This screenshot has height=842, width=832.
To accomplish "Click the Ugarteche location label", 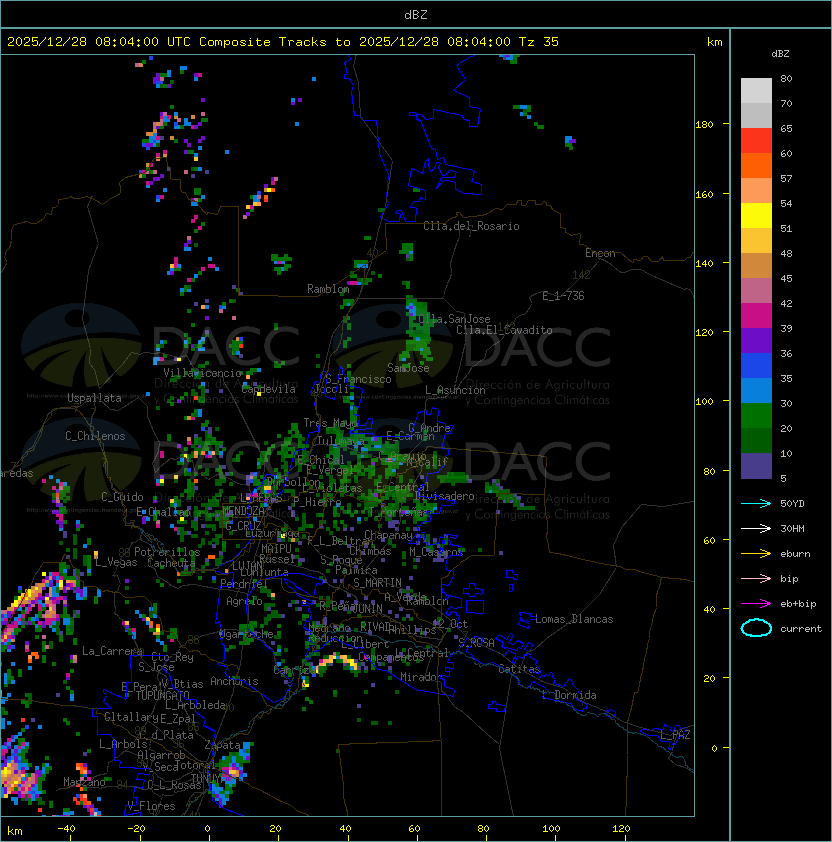I will coord(247,634).
